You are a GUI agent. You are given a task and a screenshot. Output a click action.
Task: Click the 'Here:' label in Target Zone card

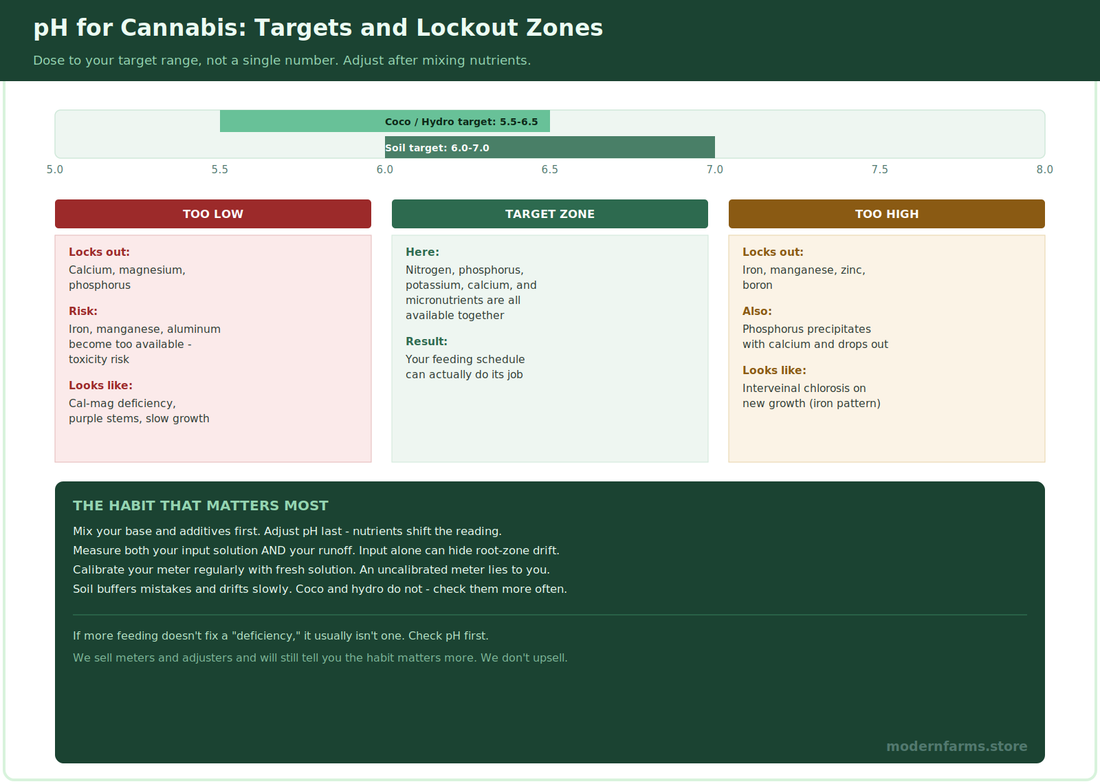click(x=422, y=252)
